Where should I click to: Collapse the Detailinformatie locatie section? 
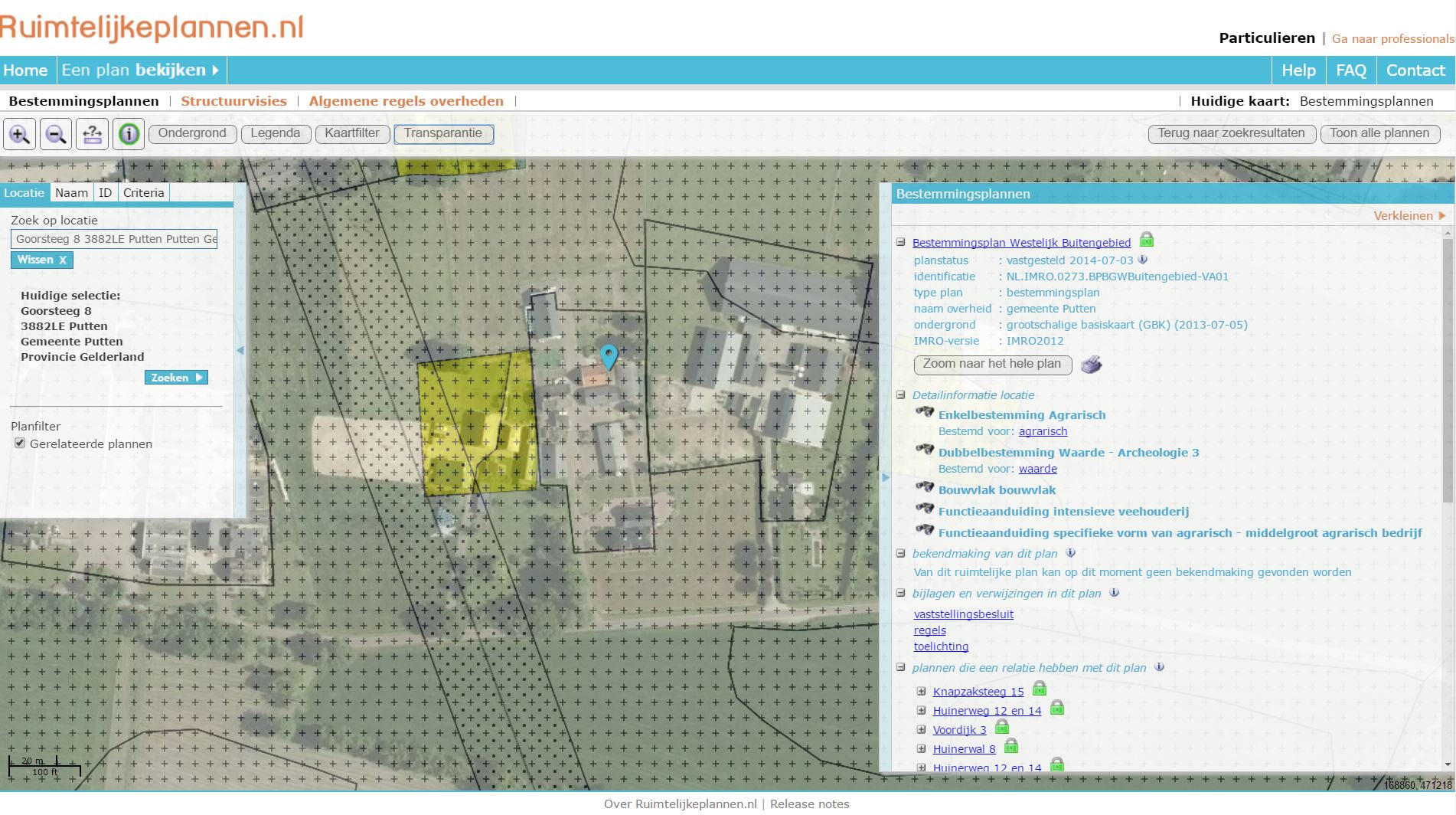point(899,394)
